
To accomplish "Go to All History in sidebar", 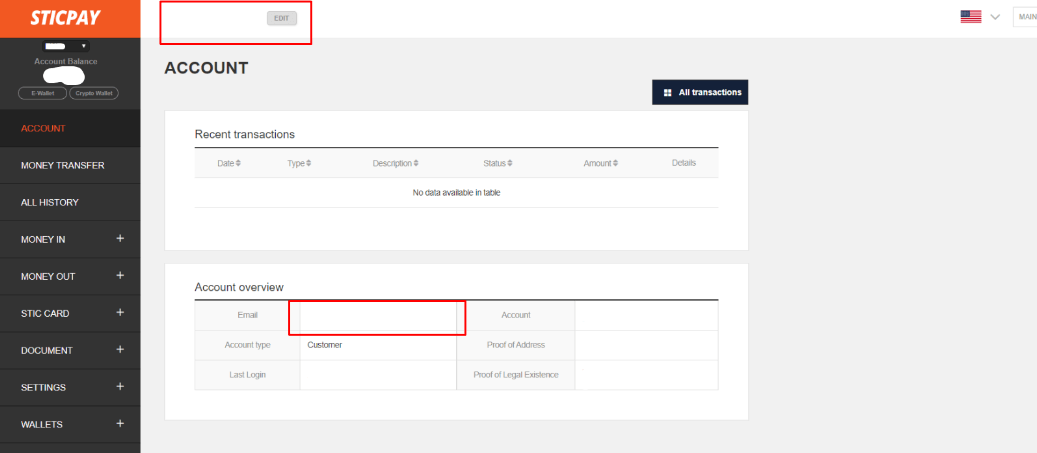I will click(x=50, y=202).
